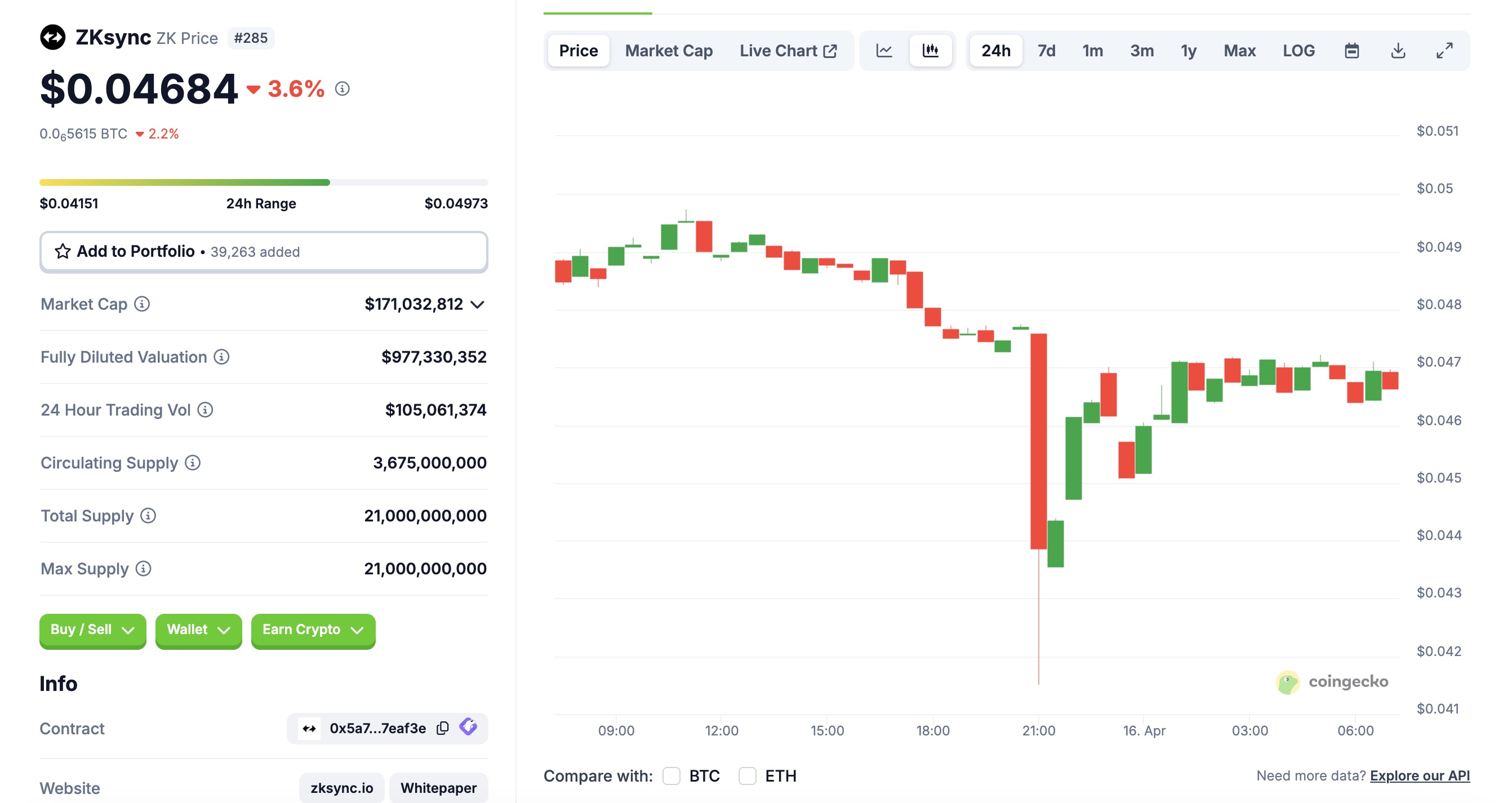Click Add to Portfolio button
This screenshot has width=1512, height=803.
[264, 252]
